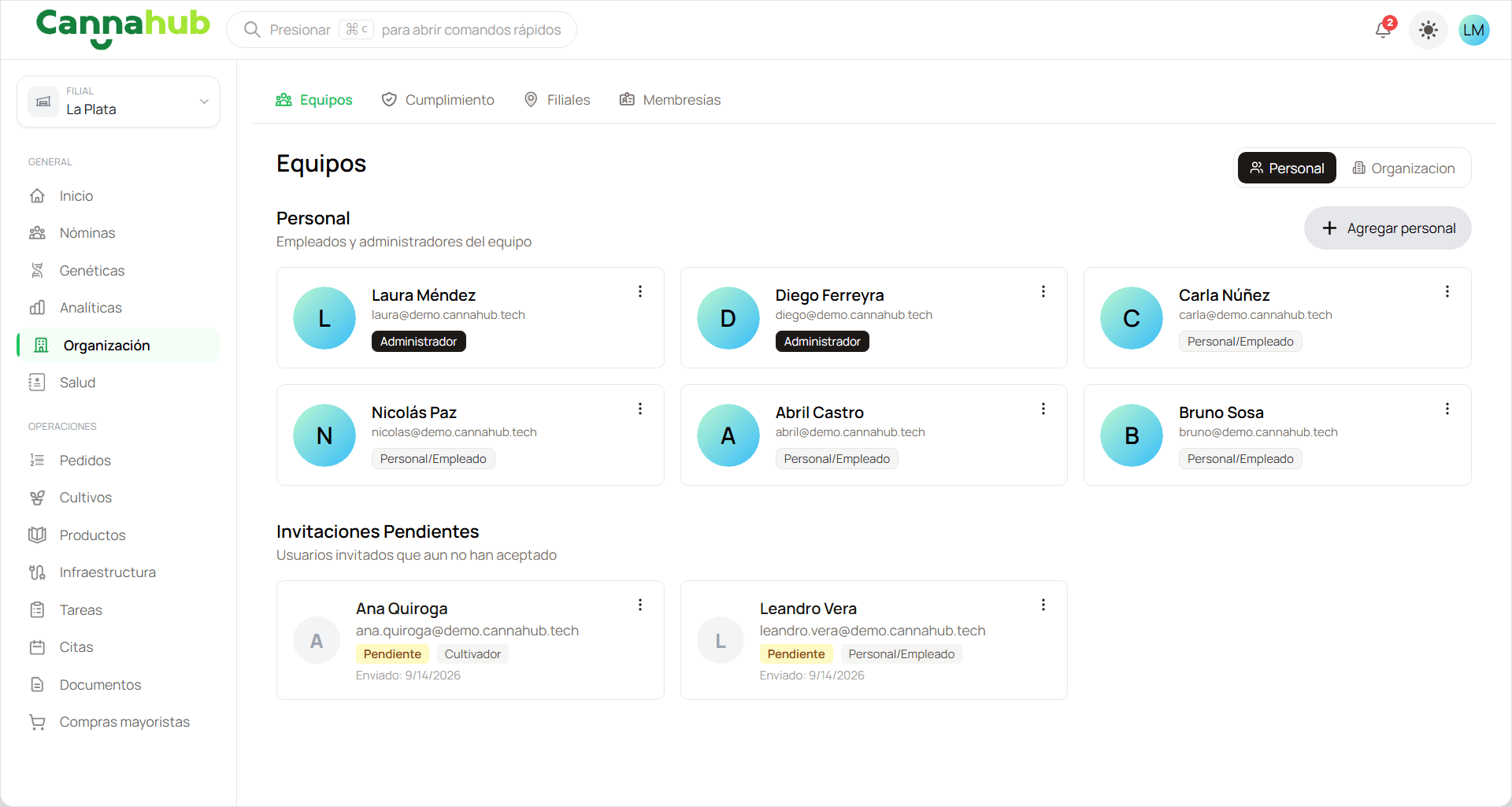
Task: Open options menu for Laura Méndez
Action: click(x=640, y=291)
